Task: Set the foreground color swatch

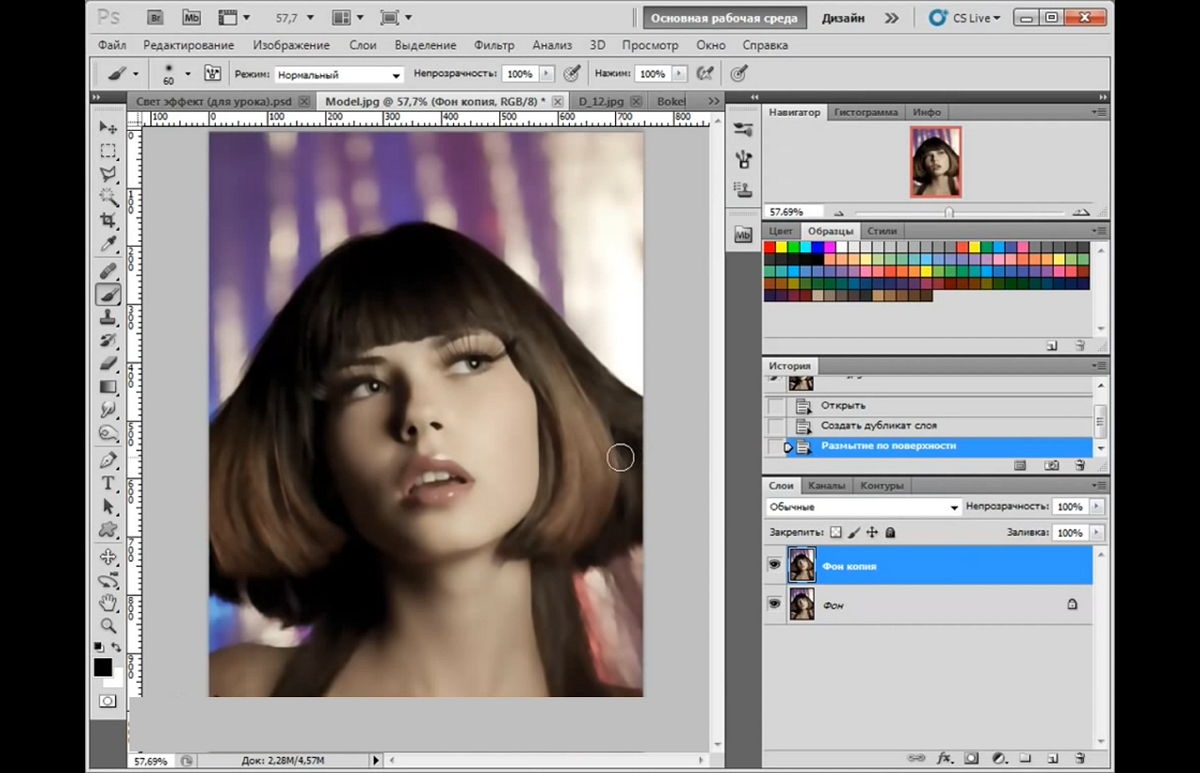Action: 103,667
